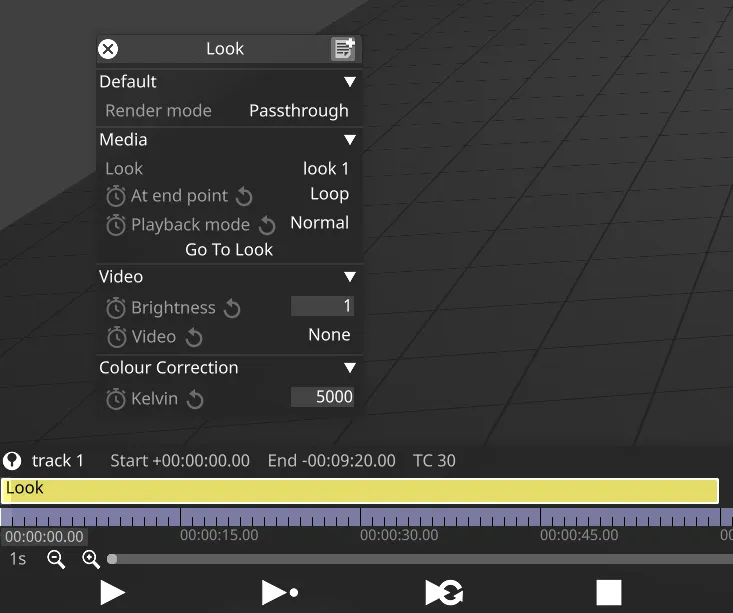The height and width of the screenshot is (613, 733).
Task: Collapse the Media section
Action: 350,140
